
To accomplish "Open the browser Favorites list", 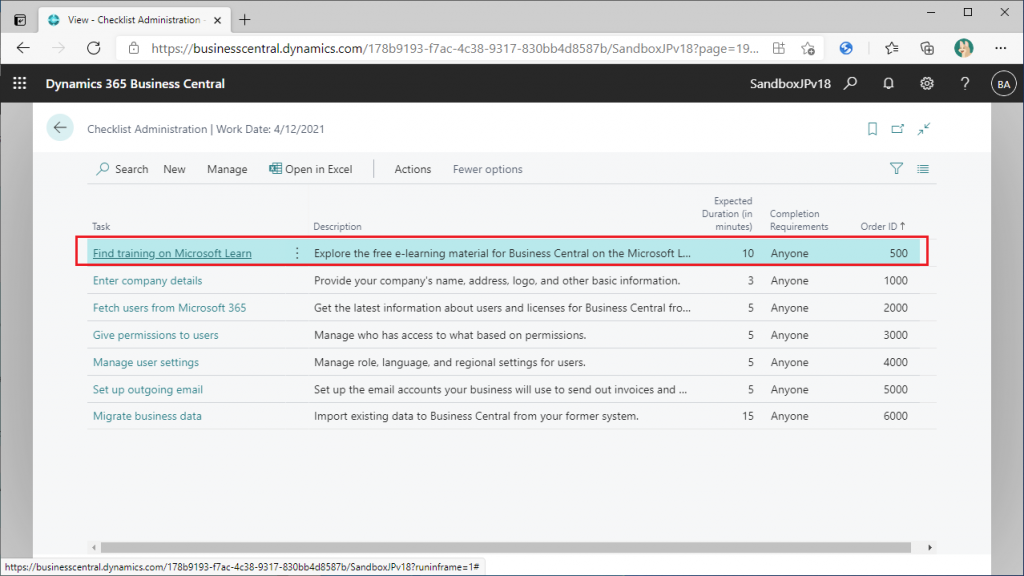I will (x=891, y=48).
